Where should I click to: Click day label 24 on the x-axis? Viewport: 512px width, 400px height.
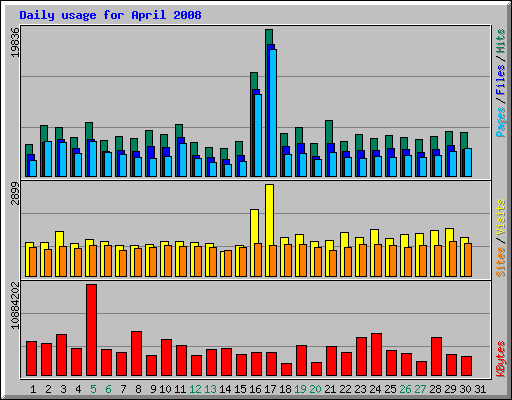tap(375, 389)
